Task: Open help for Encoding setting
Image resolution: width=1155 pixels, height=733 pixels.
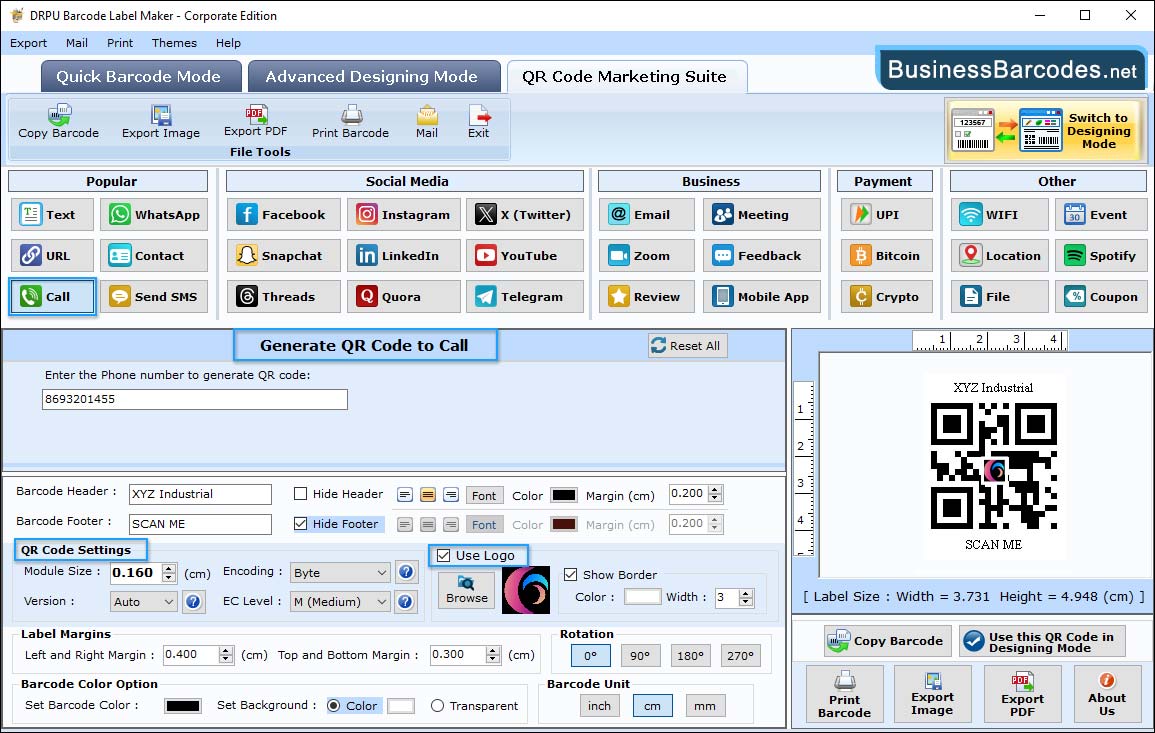Action: click(406, 572)
